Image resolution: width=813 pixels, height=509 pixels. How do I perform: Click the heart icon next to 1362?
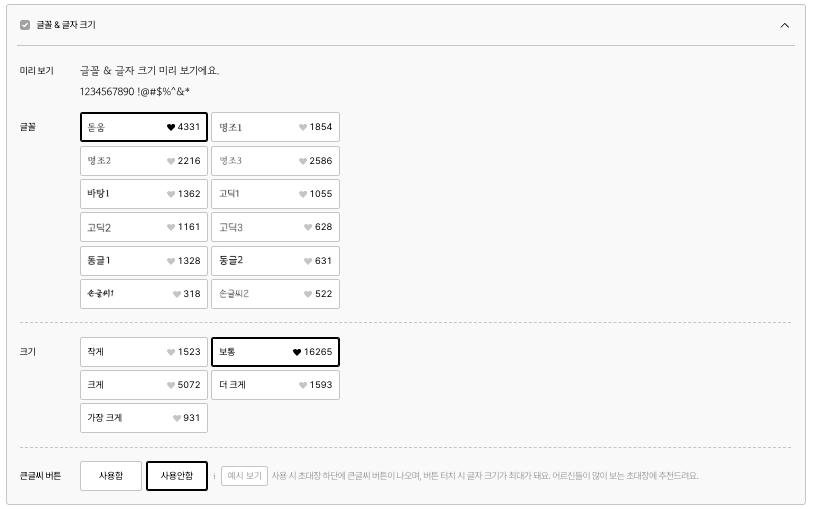(x=171, y=194)
